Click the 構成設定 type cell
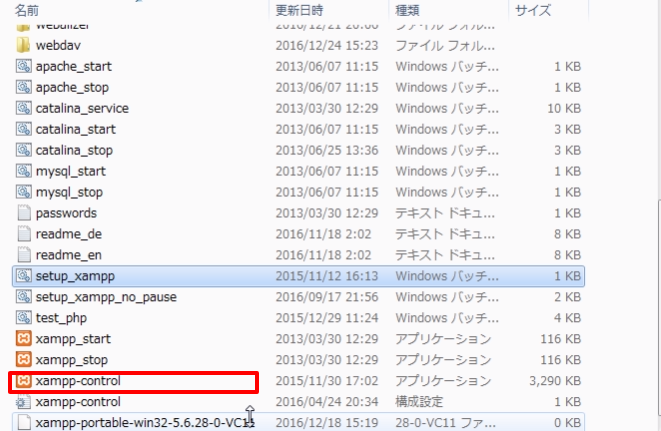The image size is (661, 431). [419, 401]
